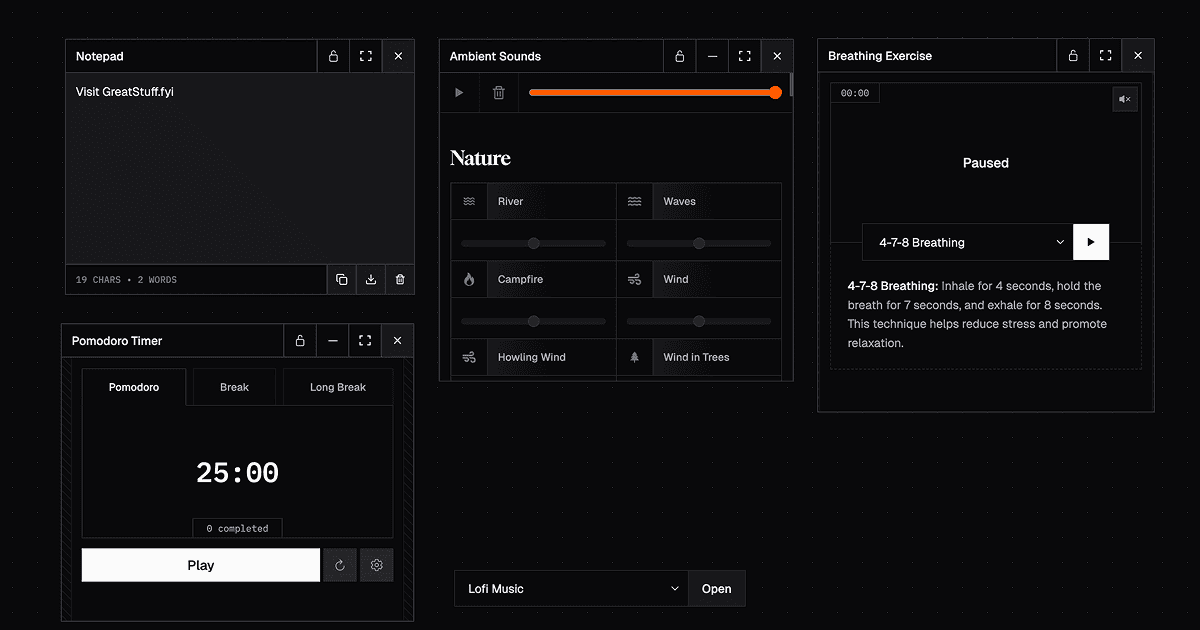
Task: Reset the Pomodoro timer
Action: (340, 565)
